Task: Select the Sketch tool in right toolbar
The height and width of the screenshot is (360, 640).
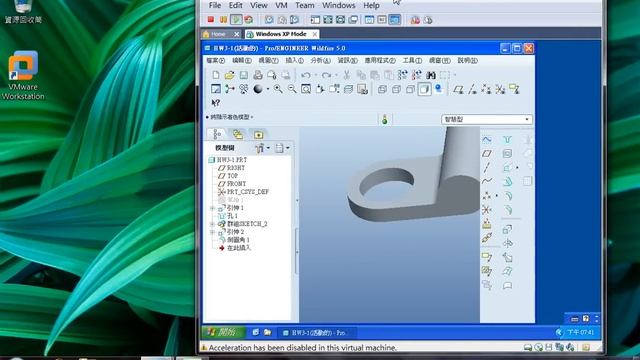Action: coord(487,140)
